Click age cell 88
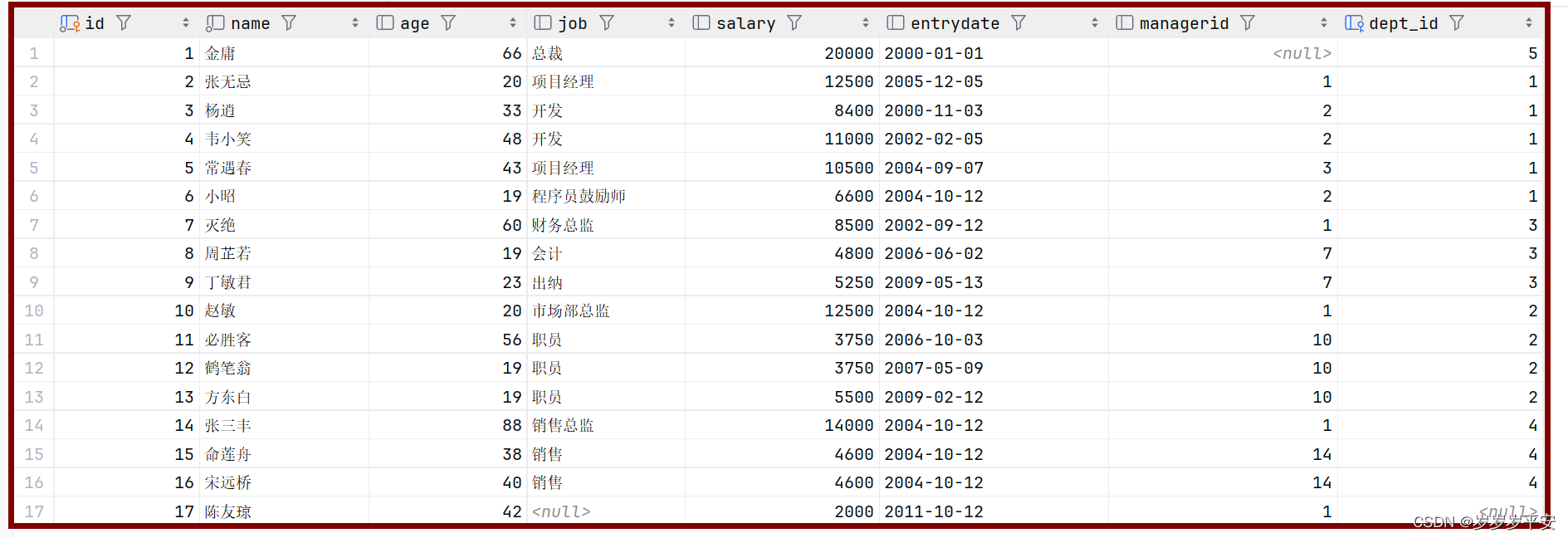The image size is (1568, 538). [512, 425]
